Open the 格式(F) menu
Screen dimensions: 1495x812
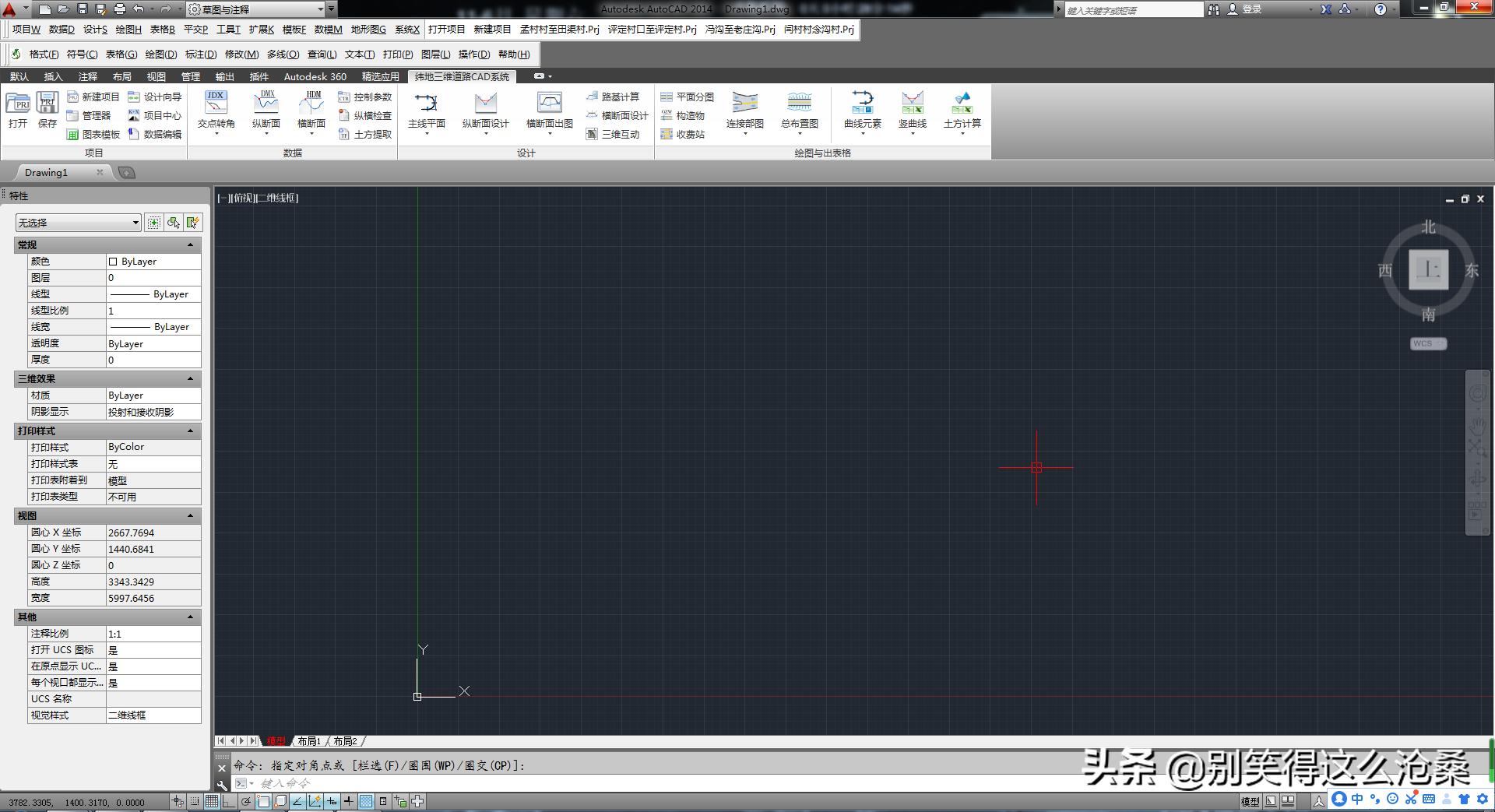point(44,54)
